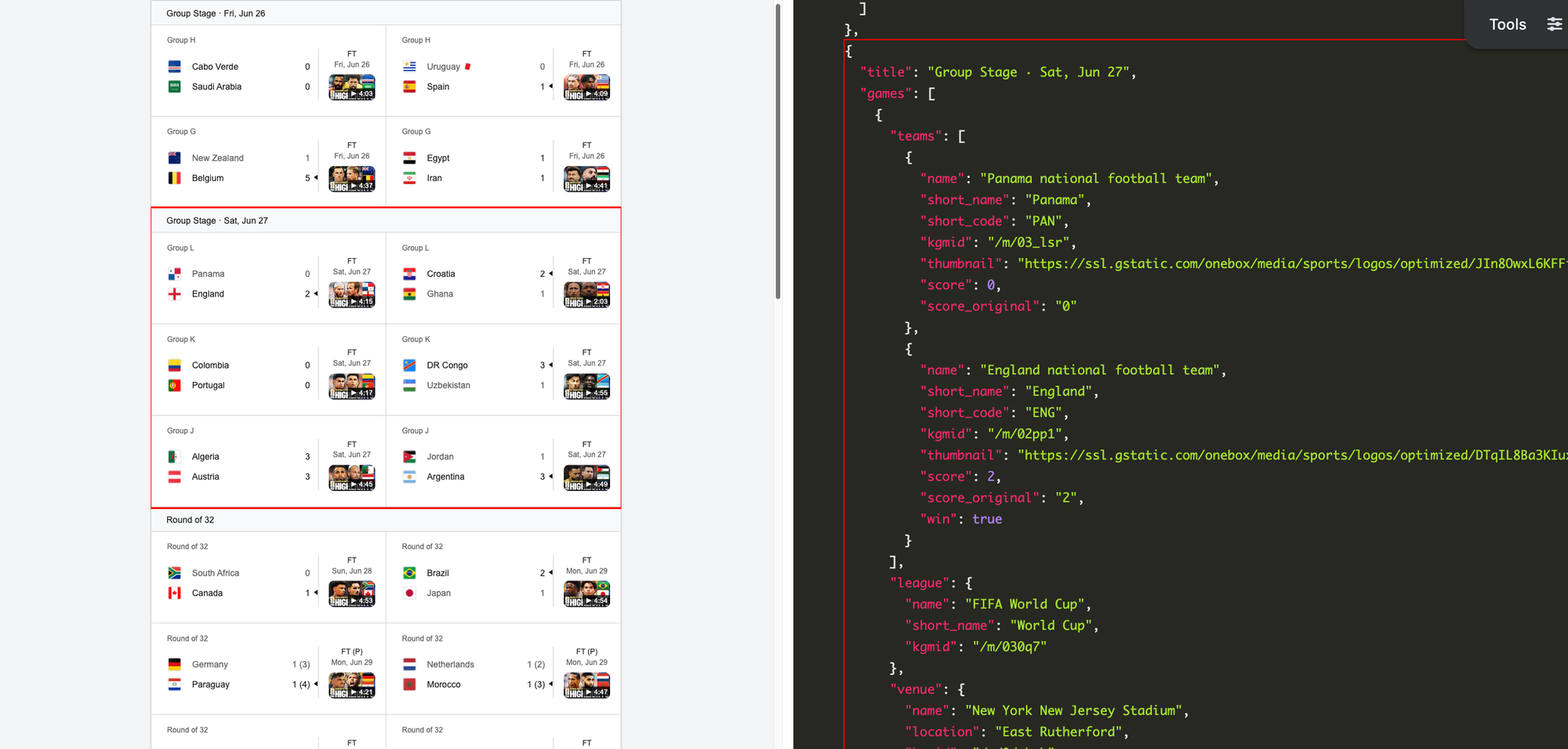
Task: Click the Canada flag icon
Action: tap(175, 594)
